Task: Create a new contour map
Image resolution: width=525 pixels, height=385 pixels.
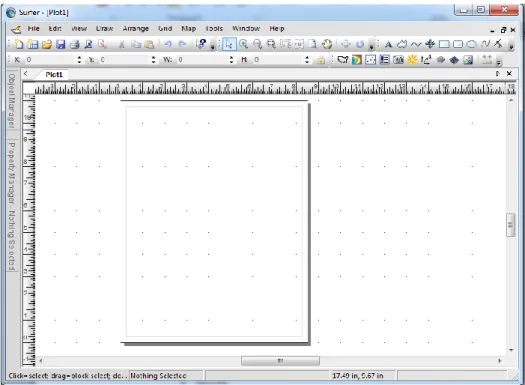Action: 357,60
